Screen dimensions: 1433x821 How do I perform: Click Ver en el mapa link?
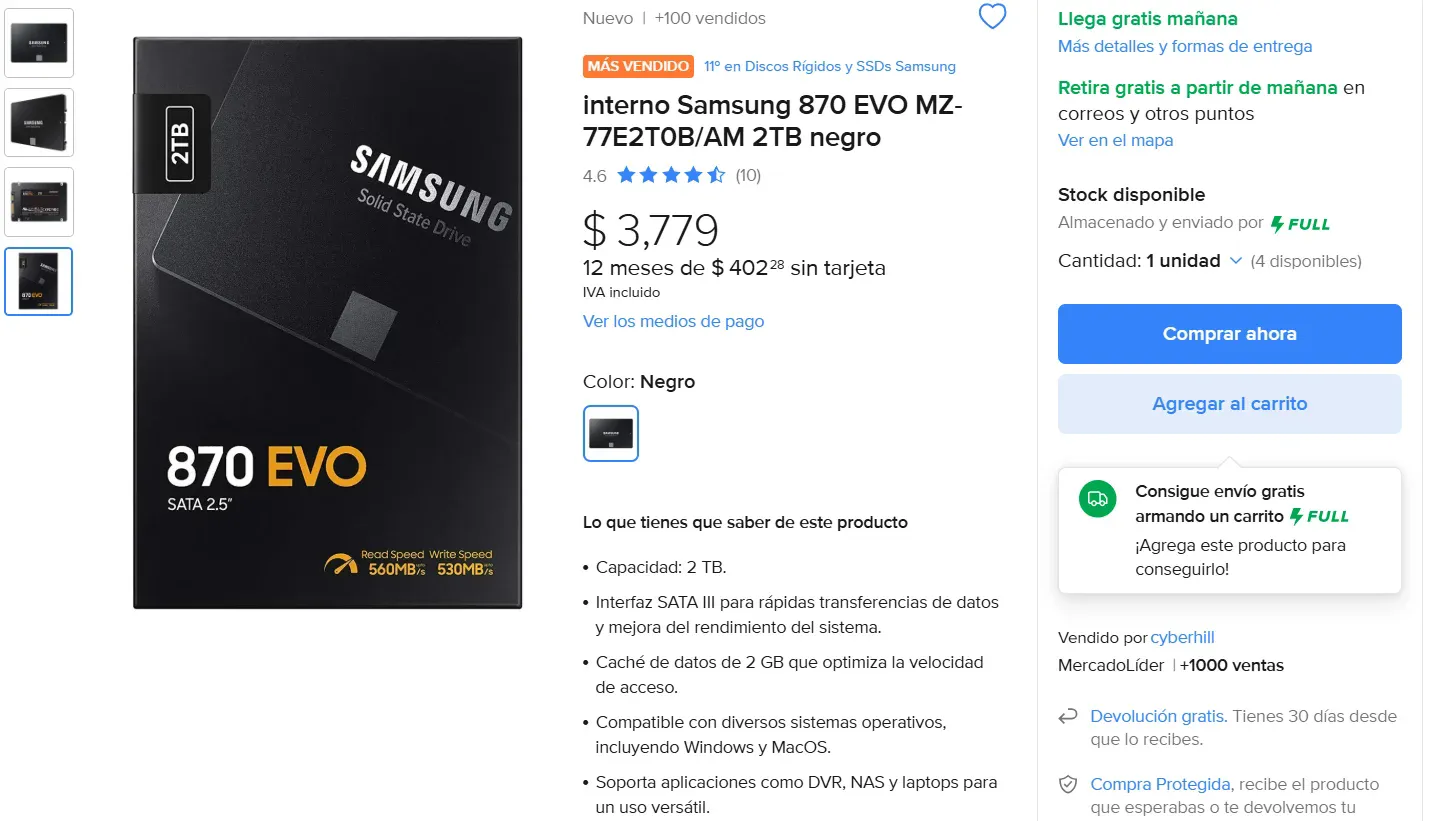coord(1116,140)
